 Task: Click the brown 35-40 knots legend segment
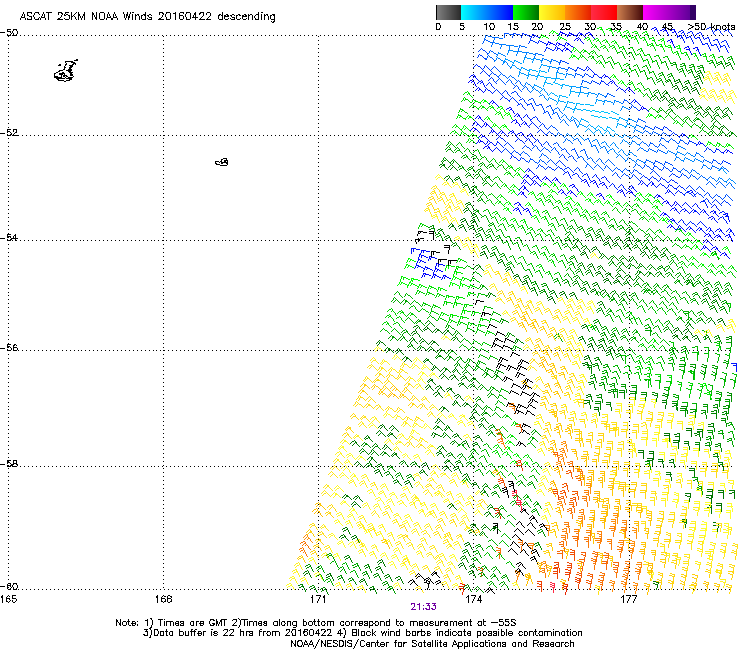630,12
